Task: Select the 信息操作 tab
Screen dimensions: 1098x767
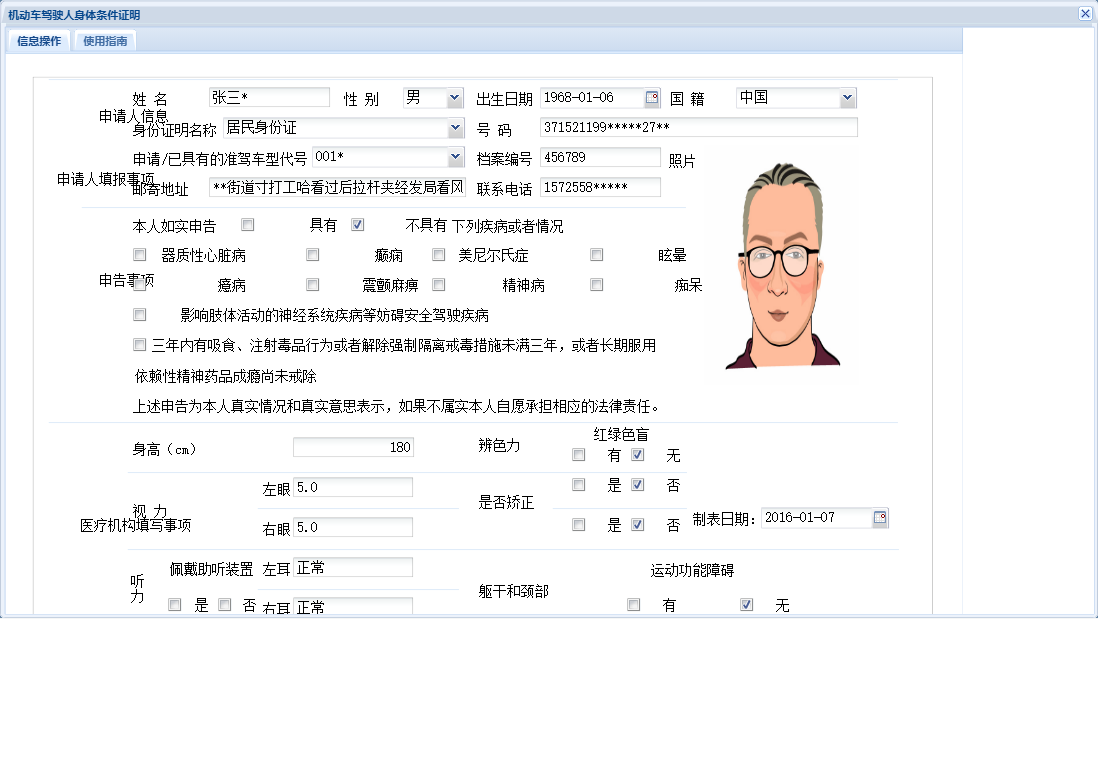Action: coord(37,41)
